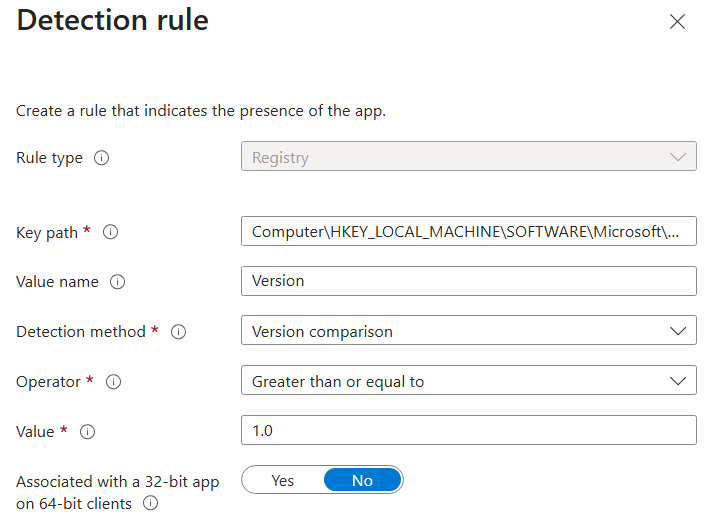Select No on the 32-bit app toggle
The image size is (711, 520).
362,481
